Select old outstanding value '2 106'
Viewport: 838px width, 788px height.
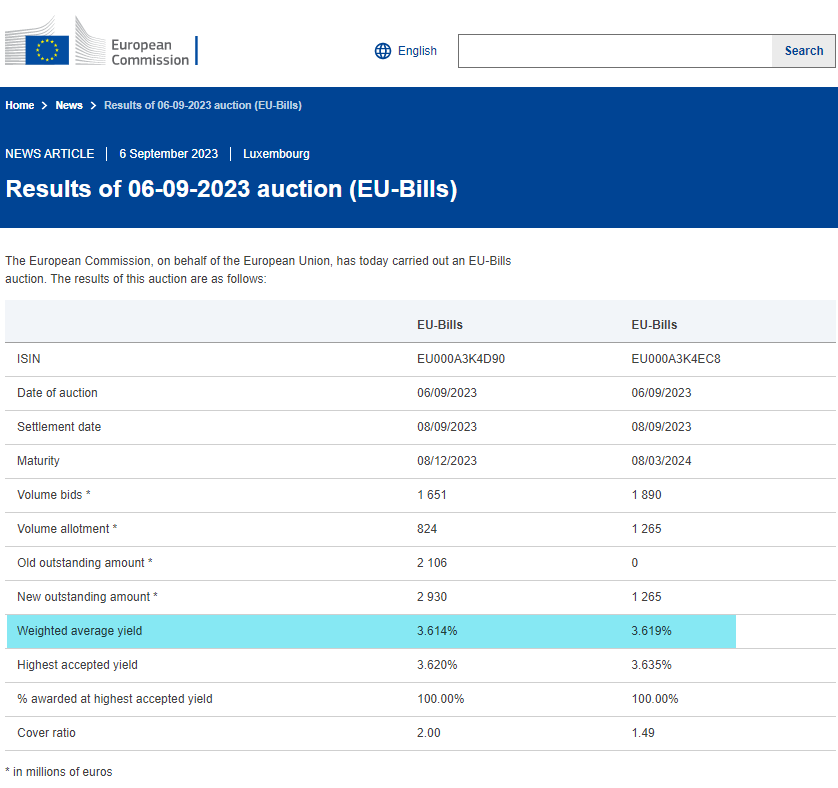(x=432, y=563)
